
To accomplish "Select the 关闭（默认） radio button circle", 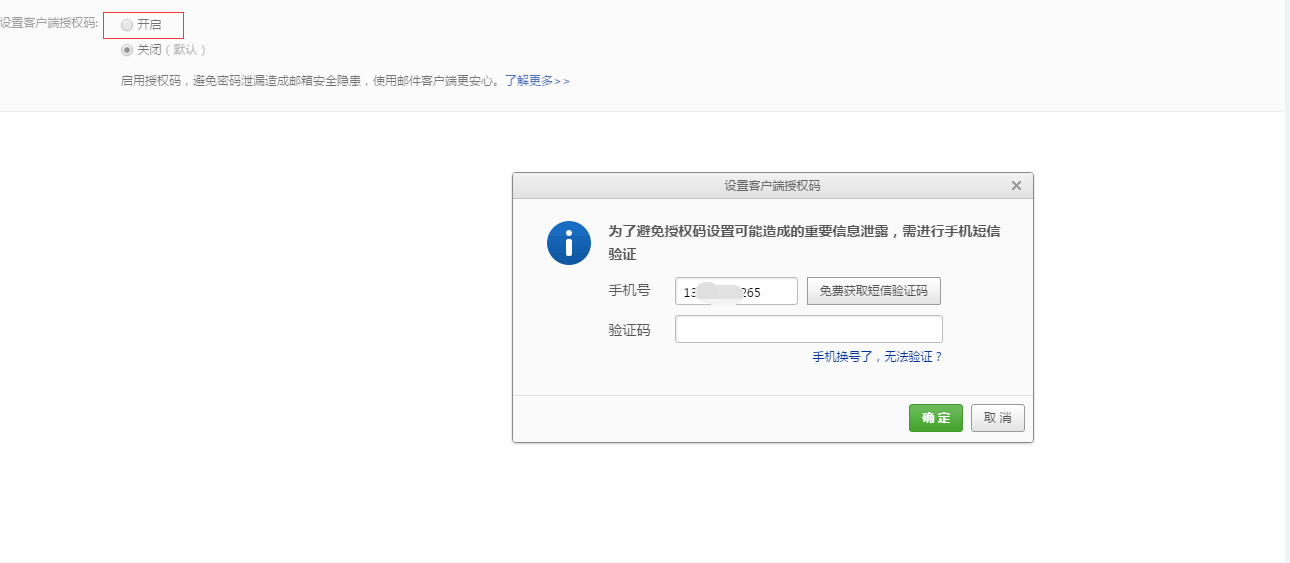I will point(127,50).
